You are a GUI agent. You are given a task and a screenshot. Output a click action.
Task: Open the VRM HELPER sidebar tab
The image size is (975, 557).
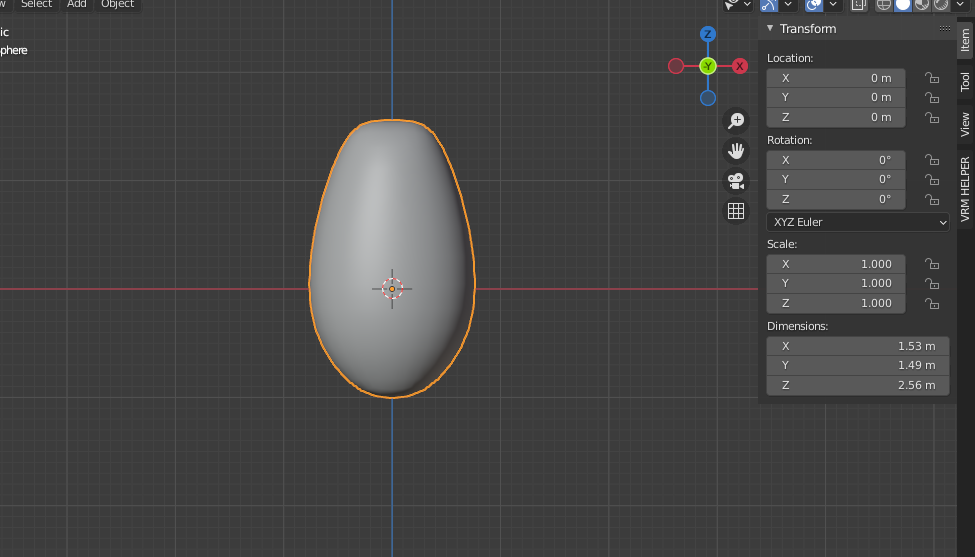965,189
